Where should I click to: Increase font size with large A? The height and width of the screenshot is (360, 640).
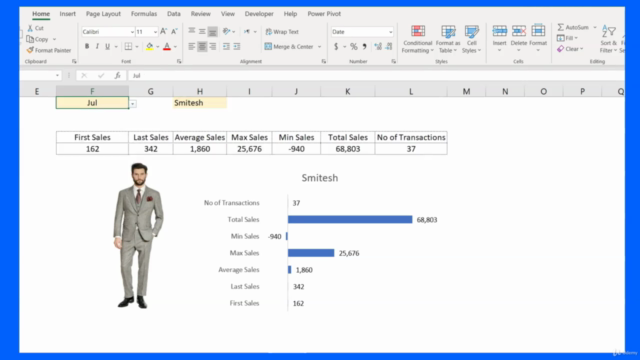[x=163, y=31]
